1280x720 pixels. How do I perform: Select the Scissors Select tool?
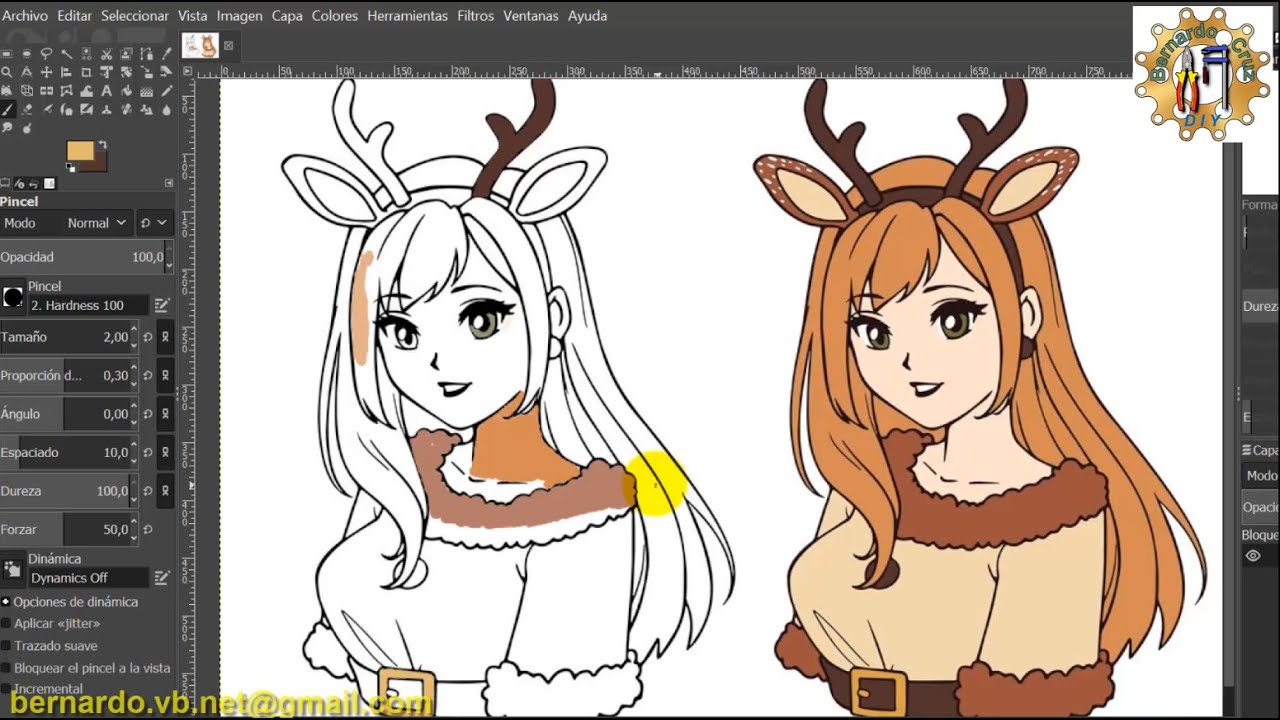coord(106,53)
